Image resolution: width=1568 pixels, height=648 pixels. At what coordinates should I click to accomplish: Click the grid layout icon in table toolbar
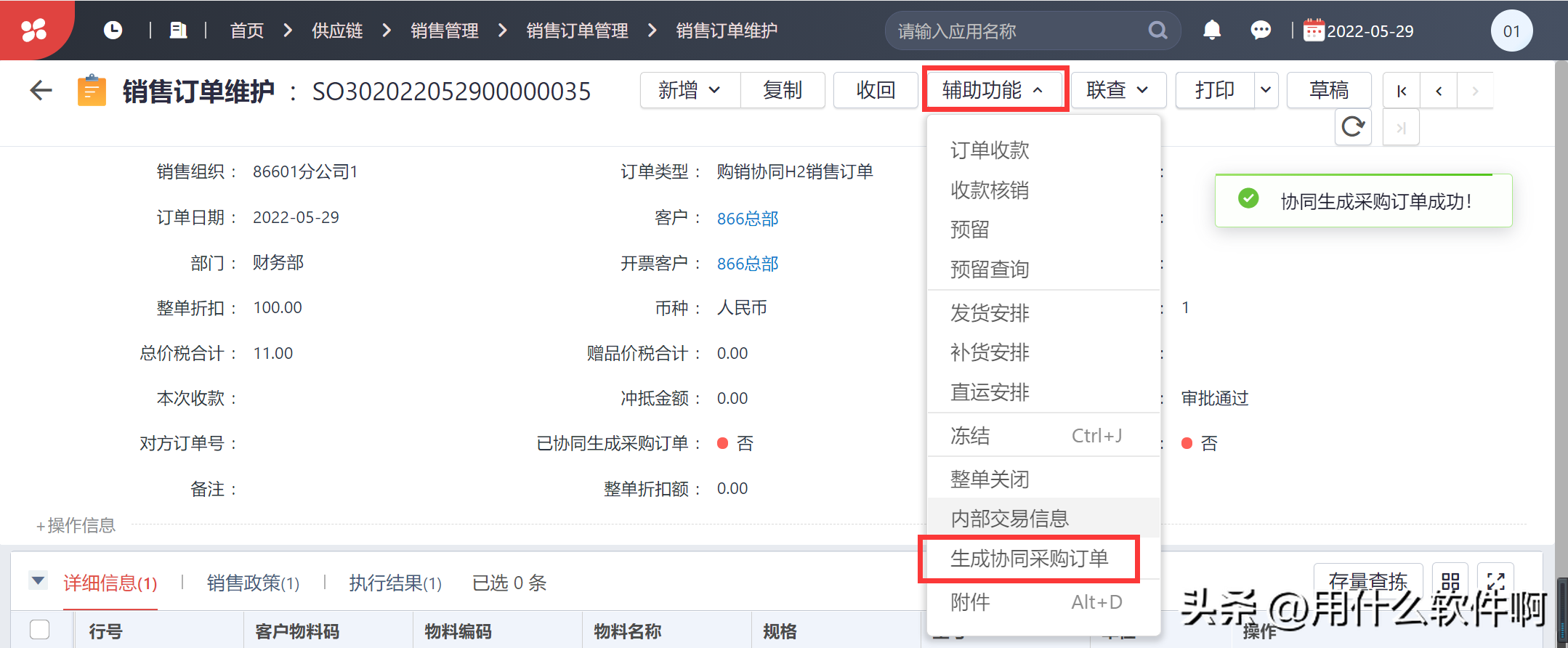click(x=1450, y=581)
